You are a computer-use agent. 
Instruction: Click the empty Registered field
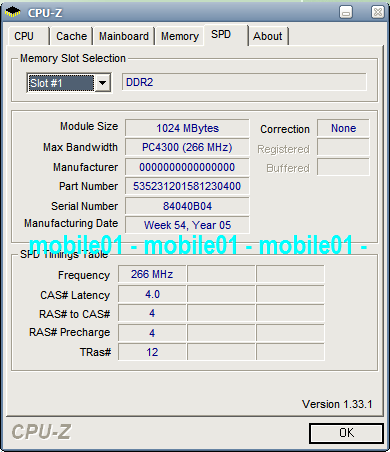click(343, 147)
